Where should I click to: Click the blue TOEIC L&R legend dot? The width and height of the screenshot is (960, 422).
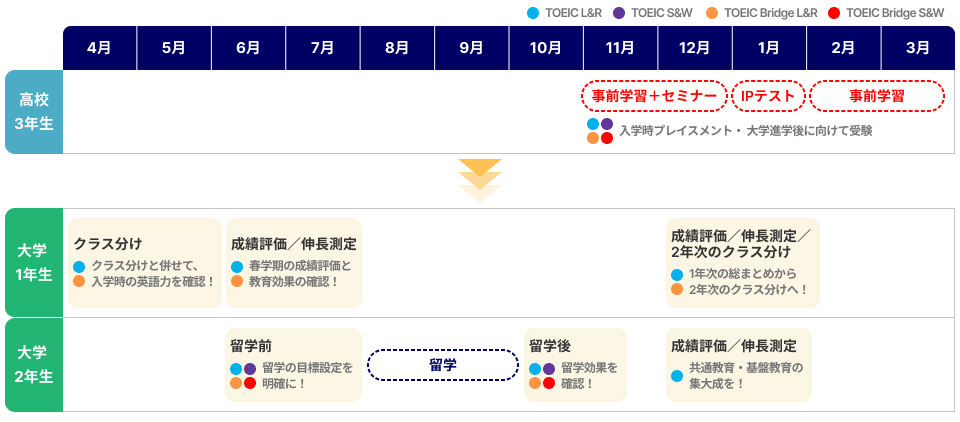coord(533,13)
